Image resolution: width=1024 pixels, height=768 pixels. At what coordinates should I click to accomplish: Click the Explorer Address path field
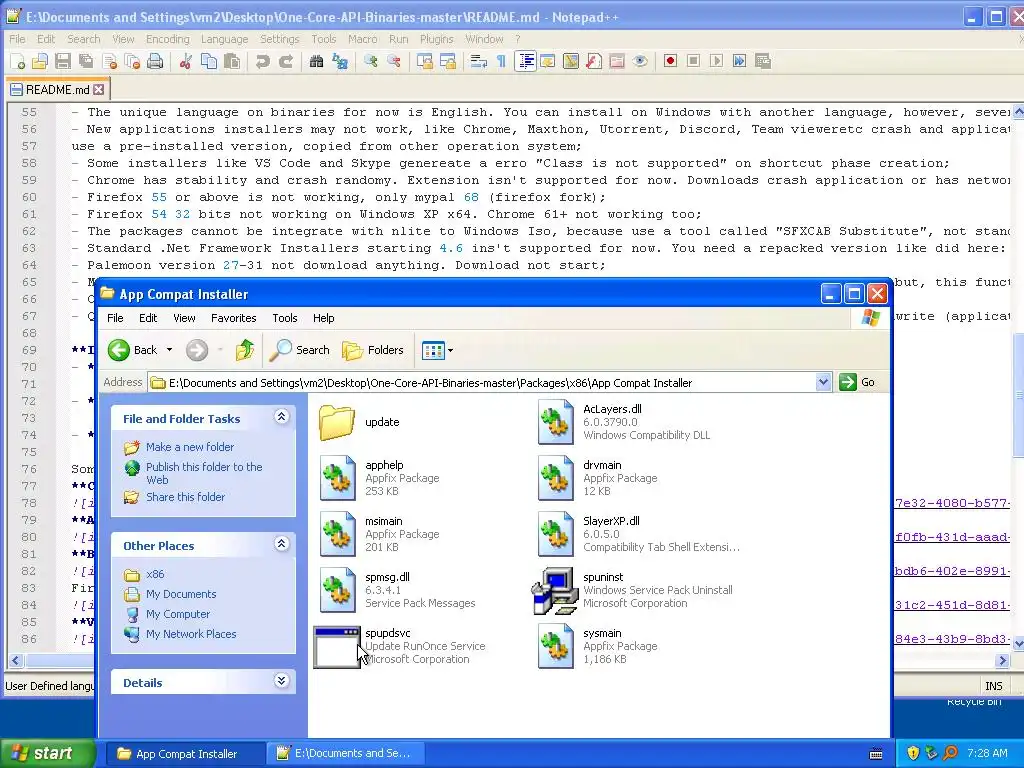point(482,383)
